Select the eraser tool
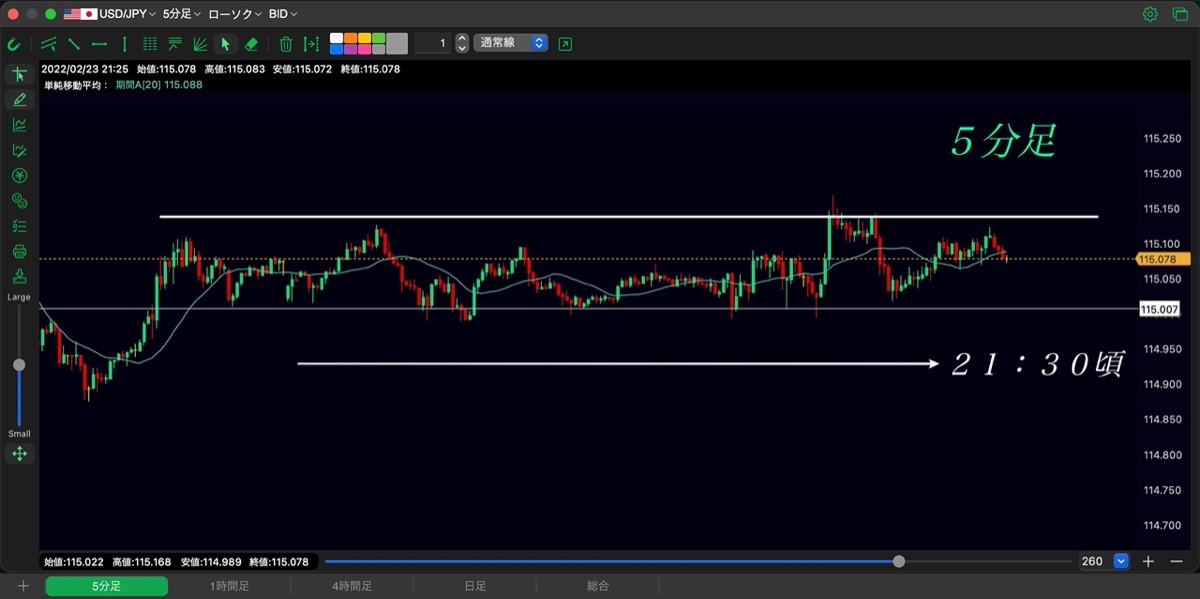This screenshot has height=599, width=1200. pyautogui.click(x=252, y=44)
